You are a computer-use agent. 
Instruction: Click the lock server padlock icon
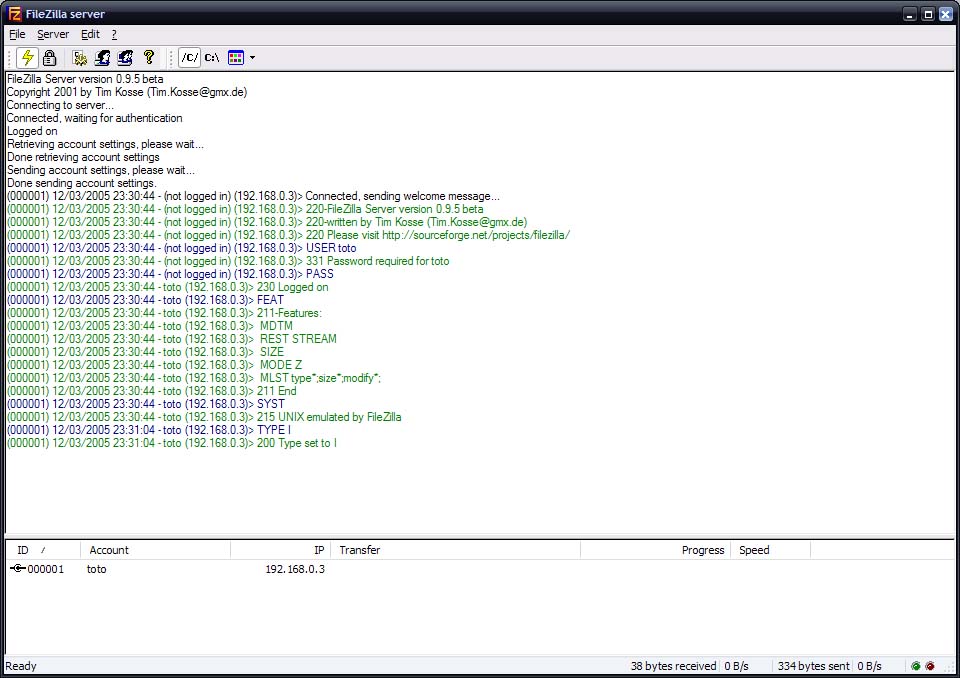coord(50,58)
